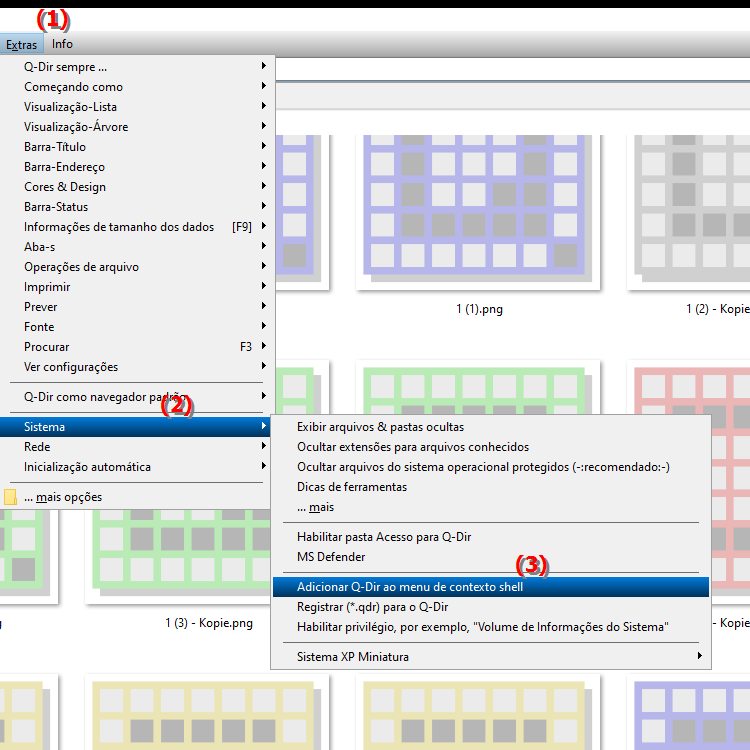Toggle 'Exibir arquivos & pastas ocultas'

click(x=491, y=427)
